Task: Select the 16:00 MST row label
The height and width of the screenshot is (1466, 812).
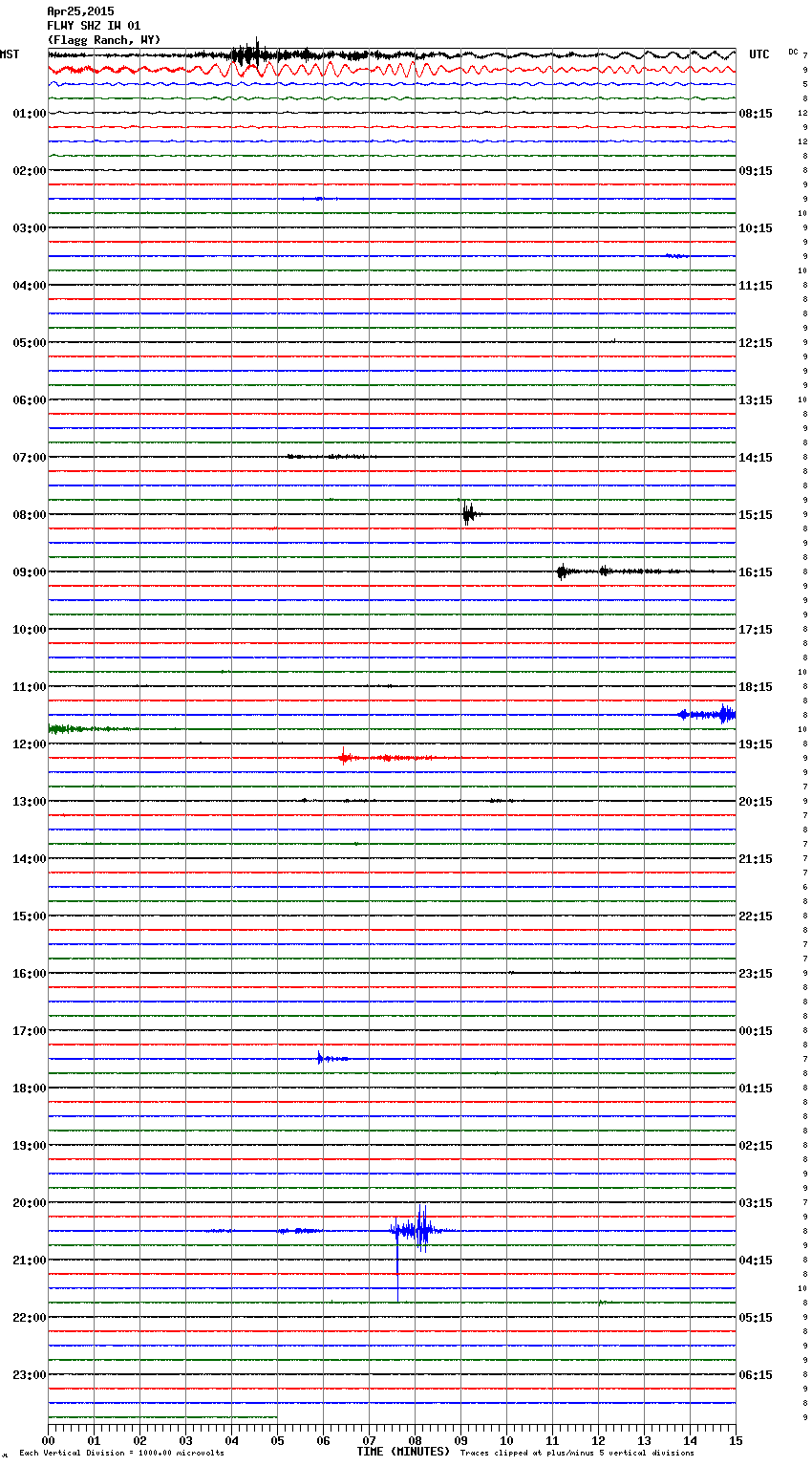Action: coord(30,974)
